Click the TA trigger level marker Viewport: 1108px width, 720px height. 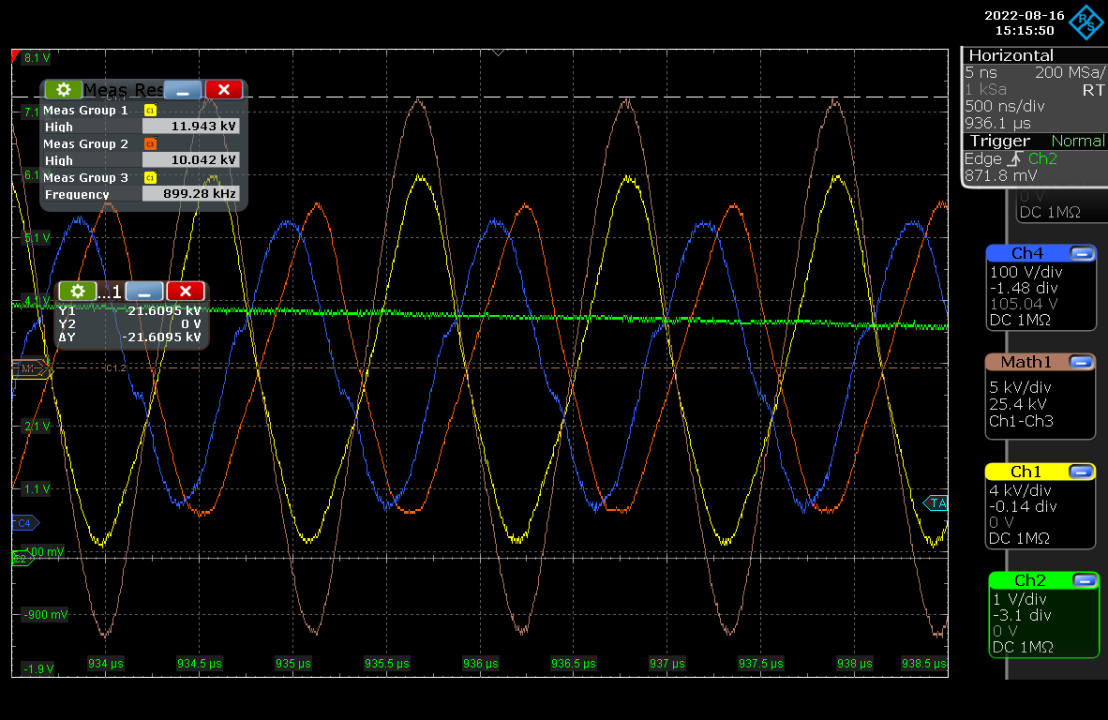pyautogui.click(x=936, y=503)
